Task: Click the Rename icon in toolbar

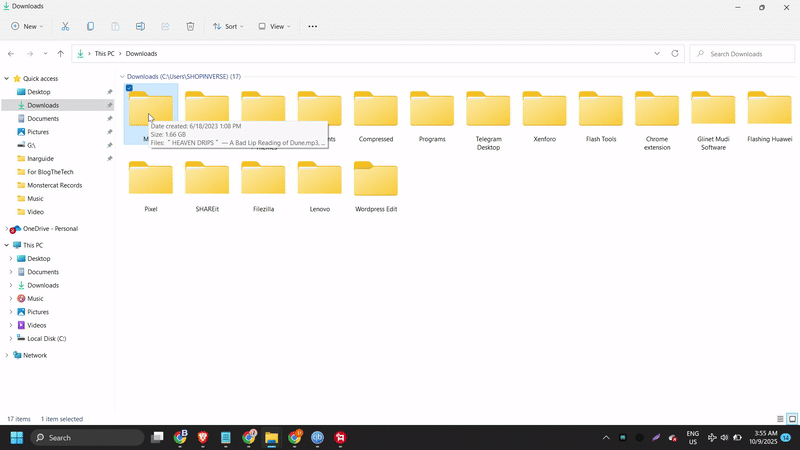Action: pyautogui.click(x=140, y=26)
